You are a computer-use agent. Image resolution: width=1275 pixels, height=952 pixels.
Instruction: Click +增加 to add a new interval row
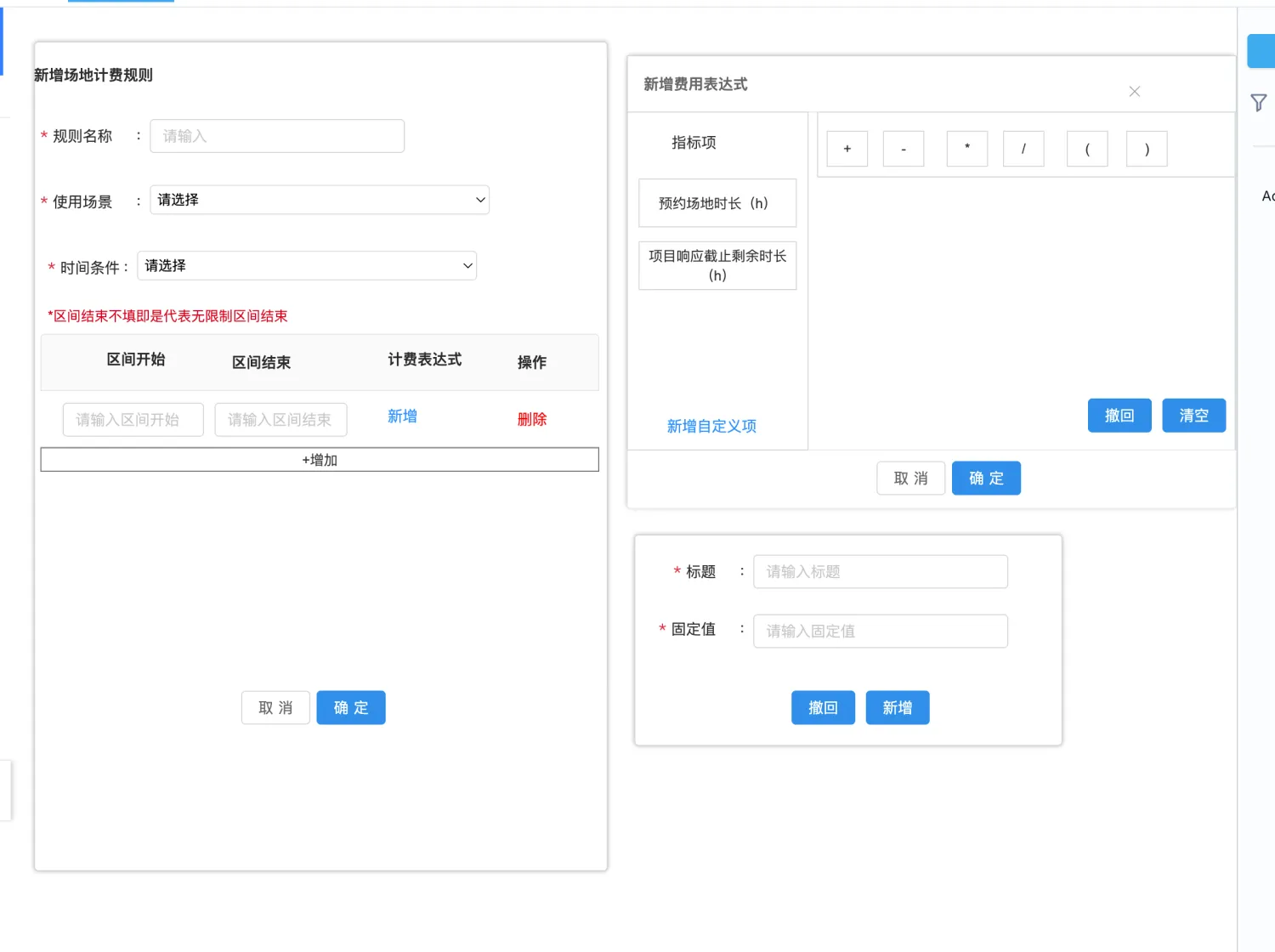[x=319, y=459]
